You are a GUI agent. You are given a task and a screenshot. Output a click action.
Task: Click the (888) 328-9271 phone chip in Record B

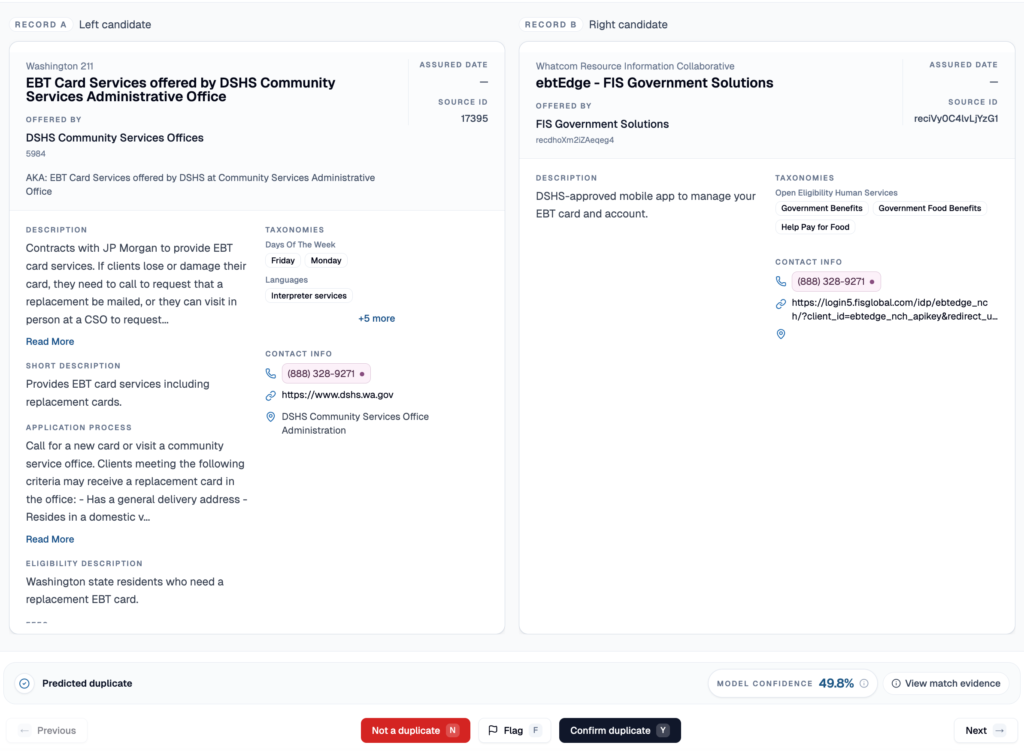[836, 281]
